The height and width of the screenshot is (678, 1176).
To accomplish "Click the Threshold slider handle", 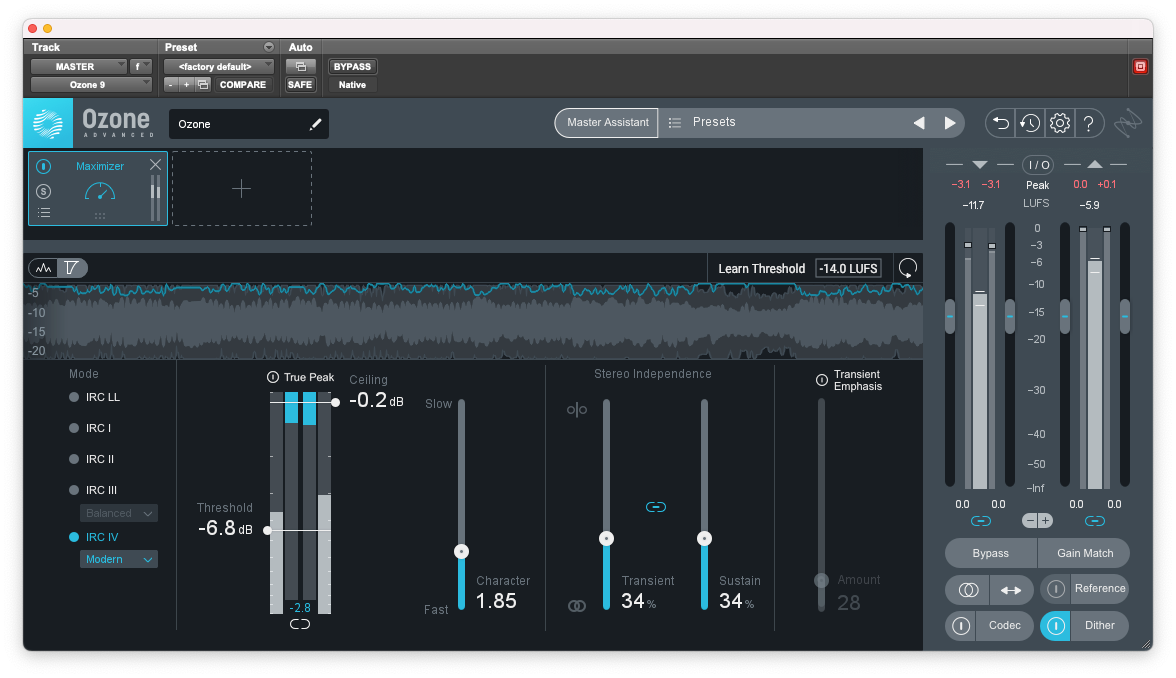I will coord(267,530).
